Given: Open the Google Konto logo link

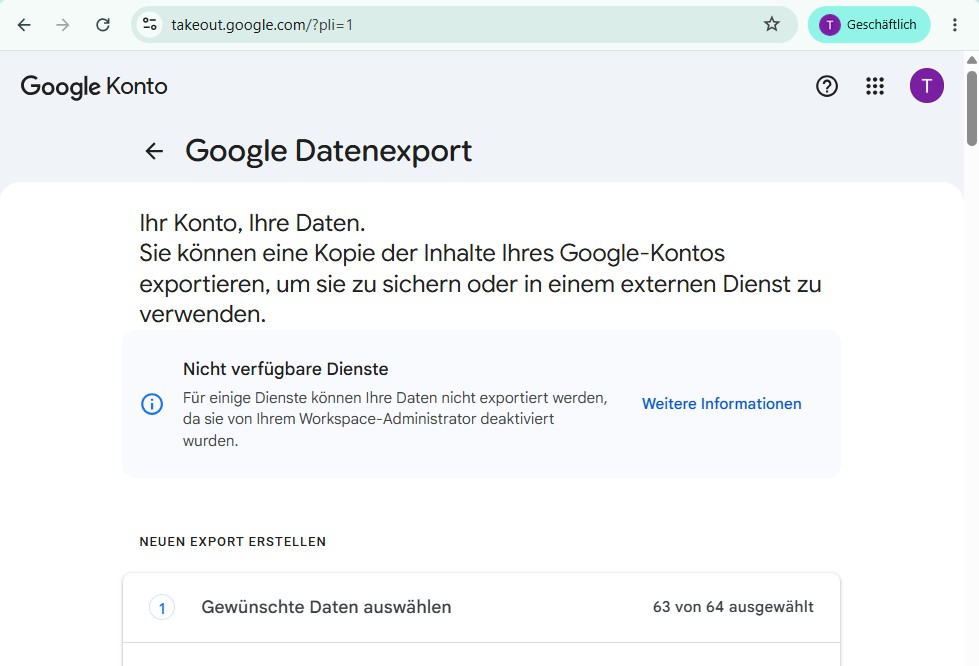Looking at the screenshot, I should tap(94, 86).
